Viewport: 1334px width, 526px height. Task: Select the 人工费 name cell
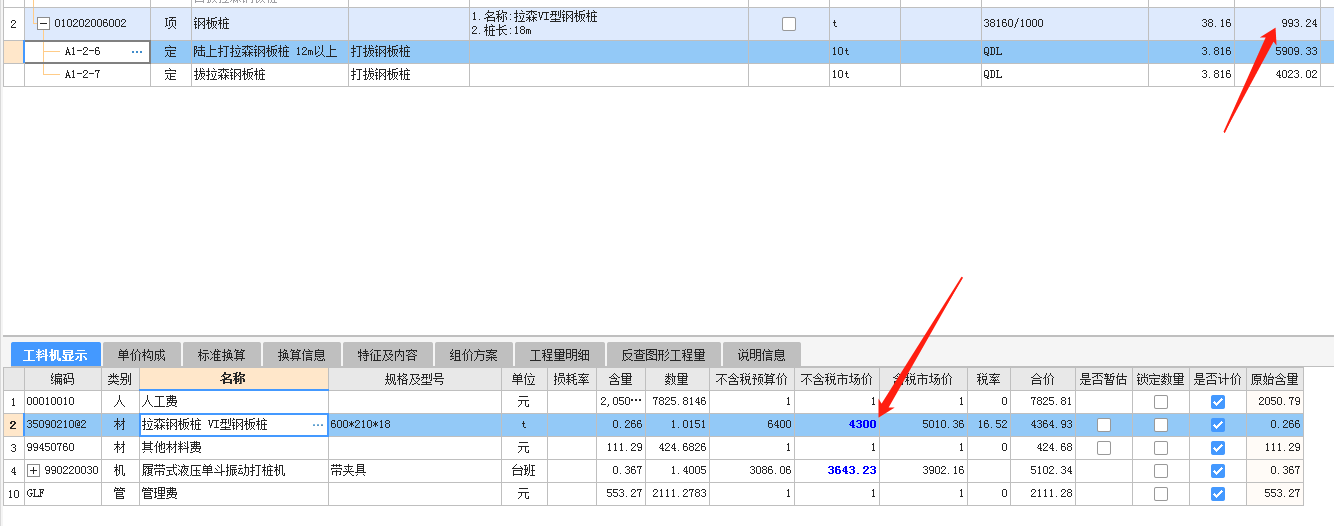234,402
